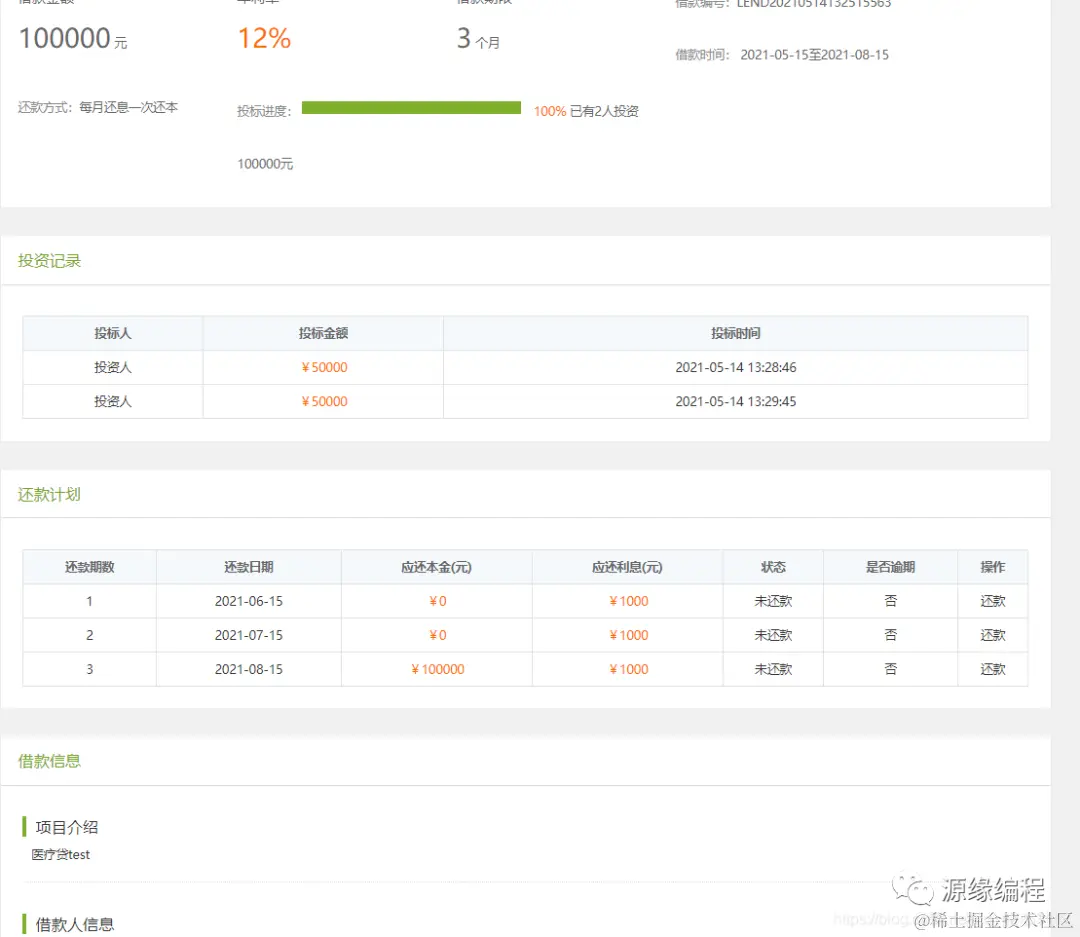Viewport: 1080px width, 937px height.
Task: Click the 还款期数 column header
Action: 90,567
